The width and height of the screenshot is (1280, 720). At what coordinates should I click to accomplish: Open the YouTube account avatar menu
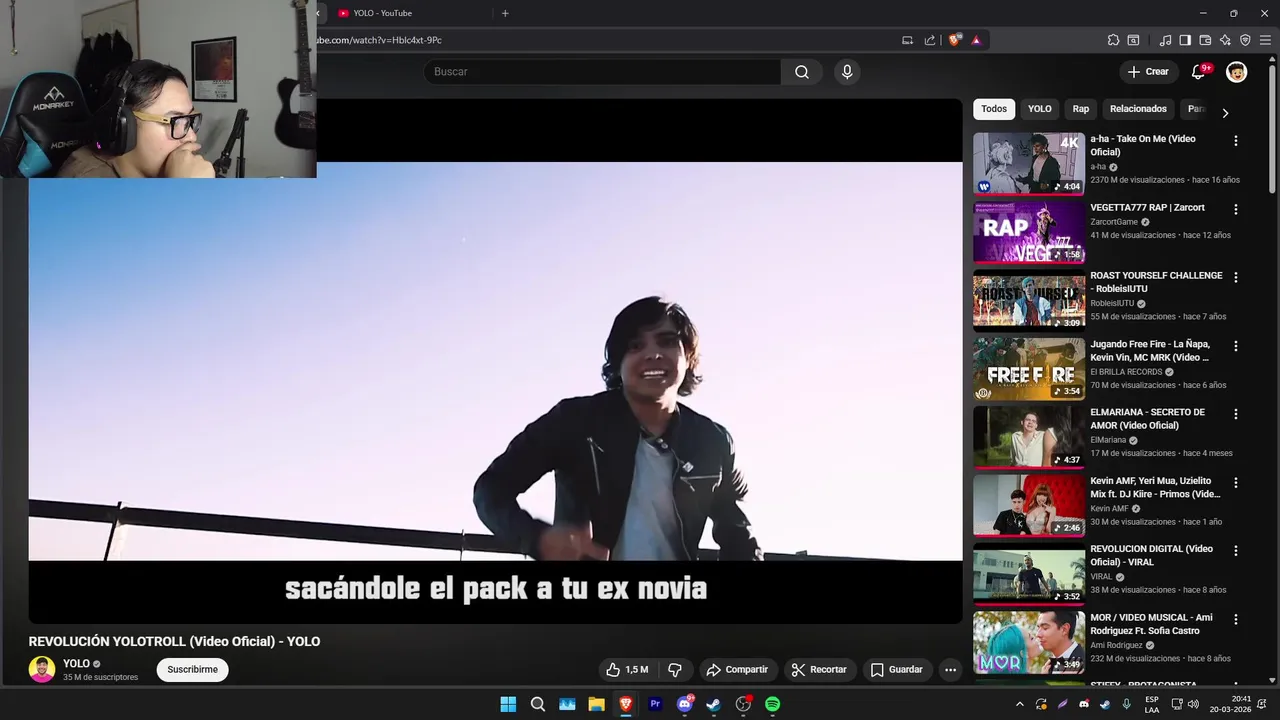(x=1236, y=72)
